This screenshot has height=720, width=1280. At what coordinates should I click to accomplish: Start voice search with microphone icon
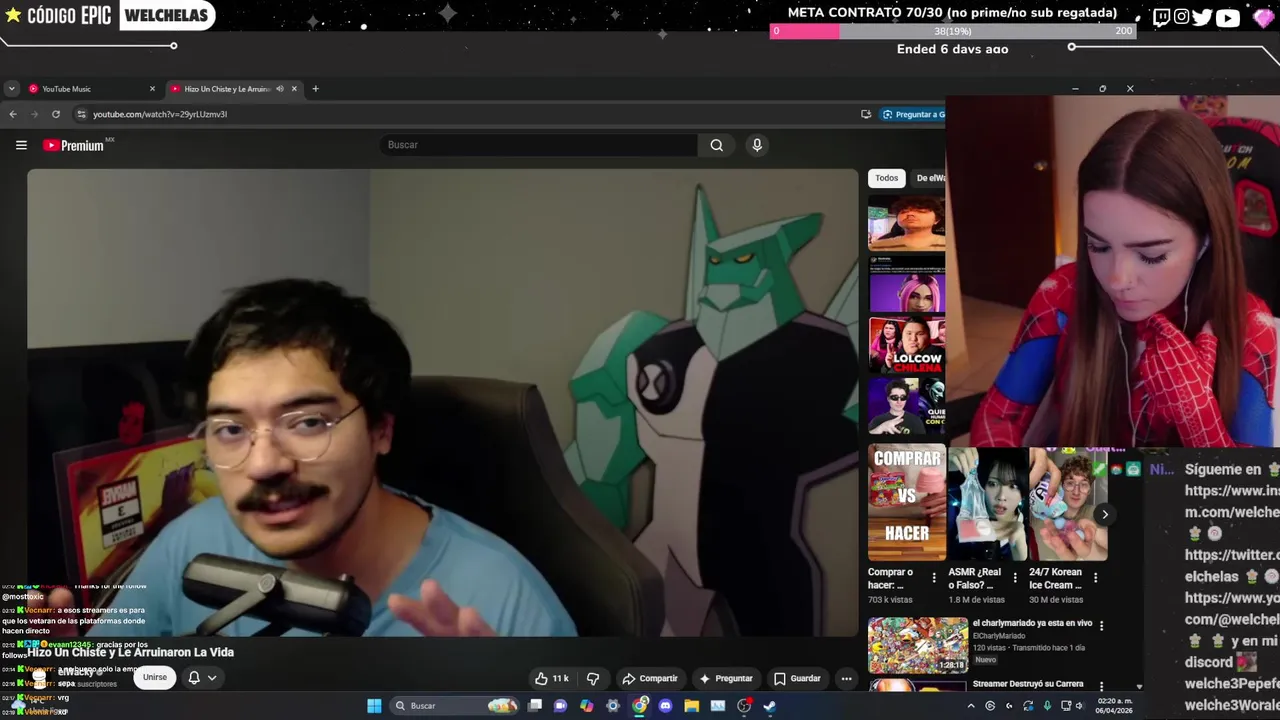pos(757,145)
